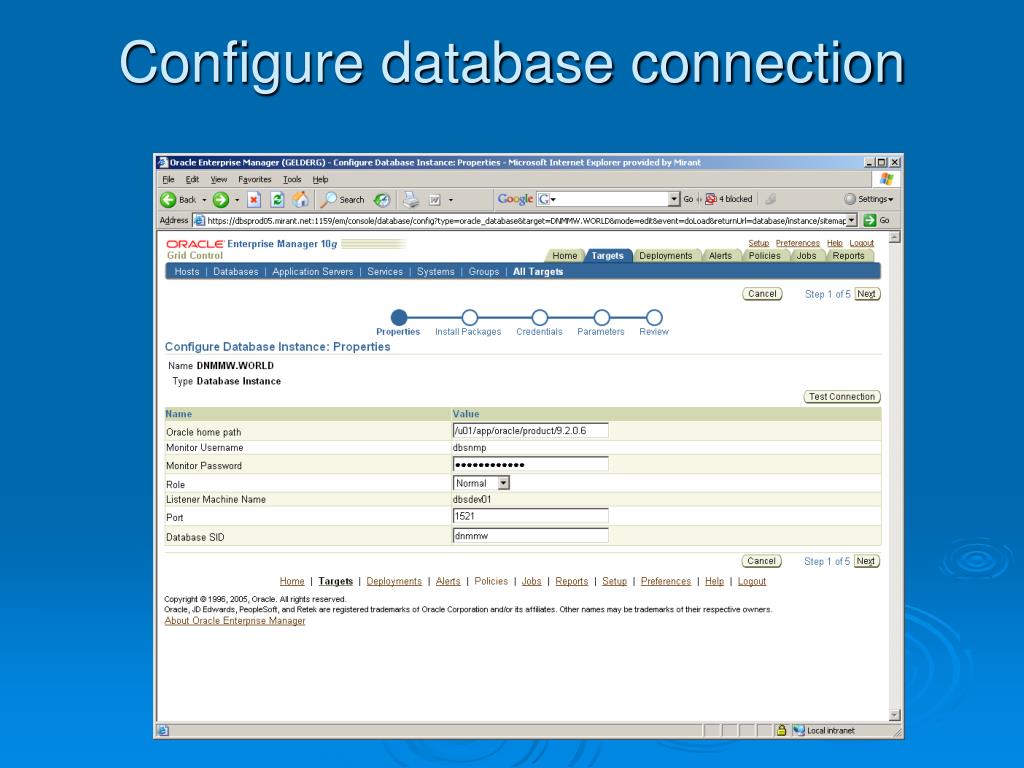The width and height of the screenshot is (1024, 768).
Task: Select the Install Packages step circle
Action: (x=469, y=317)
